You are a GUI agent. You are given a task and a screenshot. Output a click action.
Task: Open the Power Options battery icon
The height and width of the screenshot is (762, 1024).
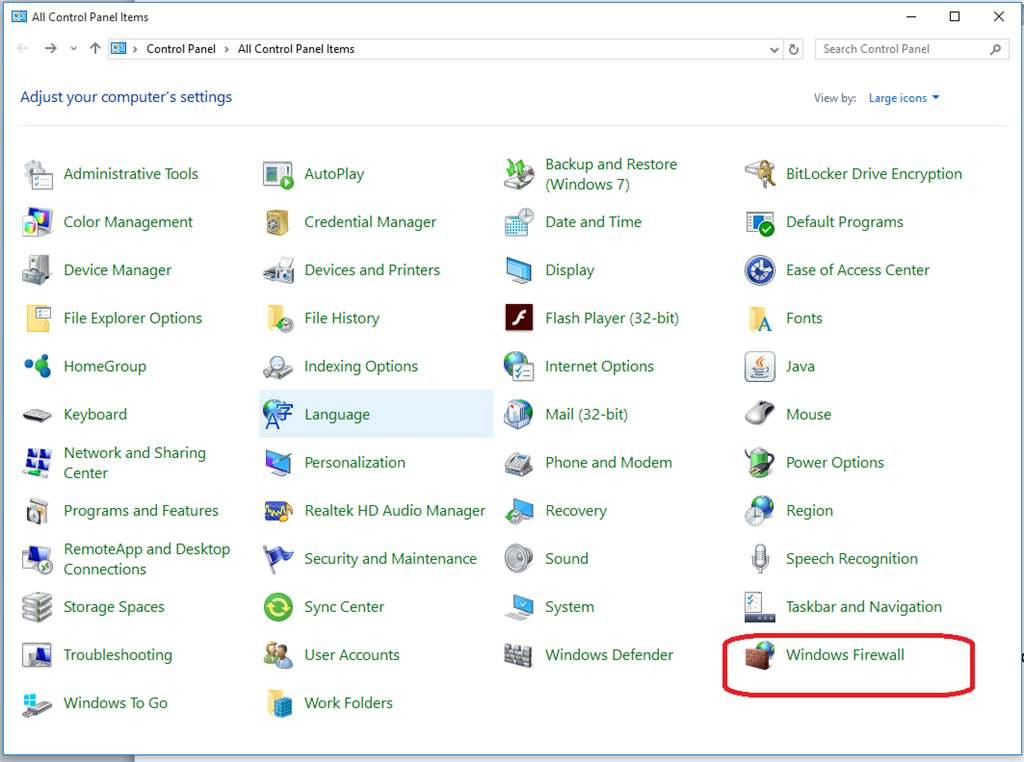coord(760,463)
